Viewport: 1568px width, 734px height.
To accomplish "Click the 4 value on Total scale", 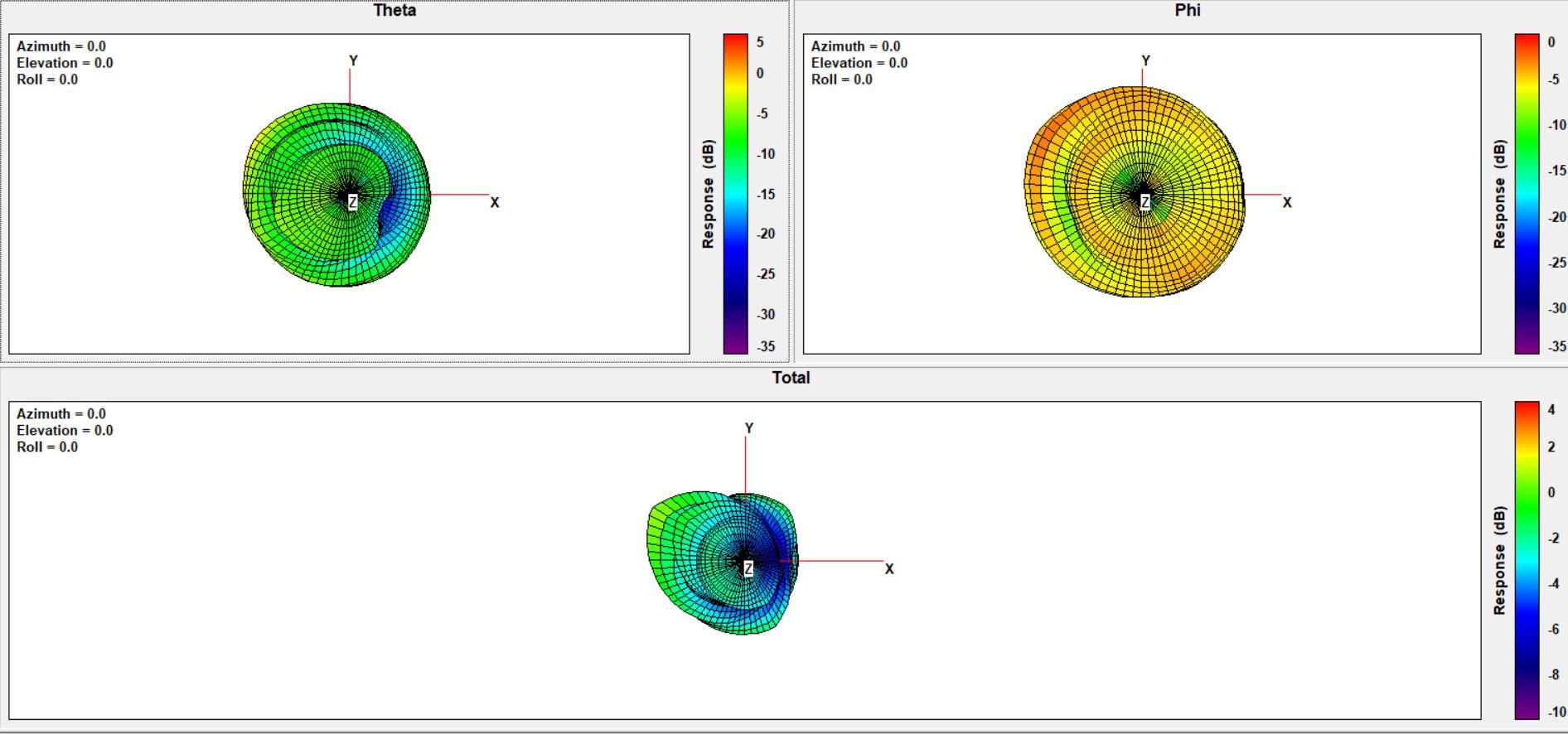I will point(1551,409).
